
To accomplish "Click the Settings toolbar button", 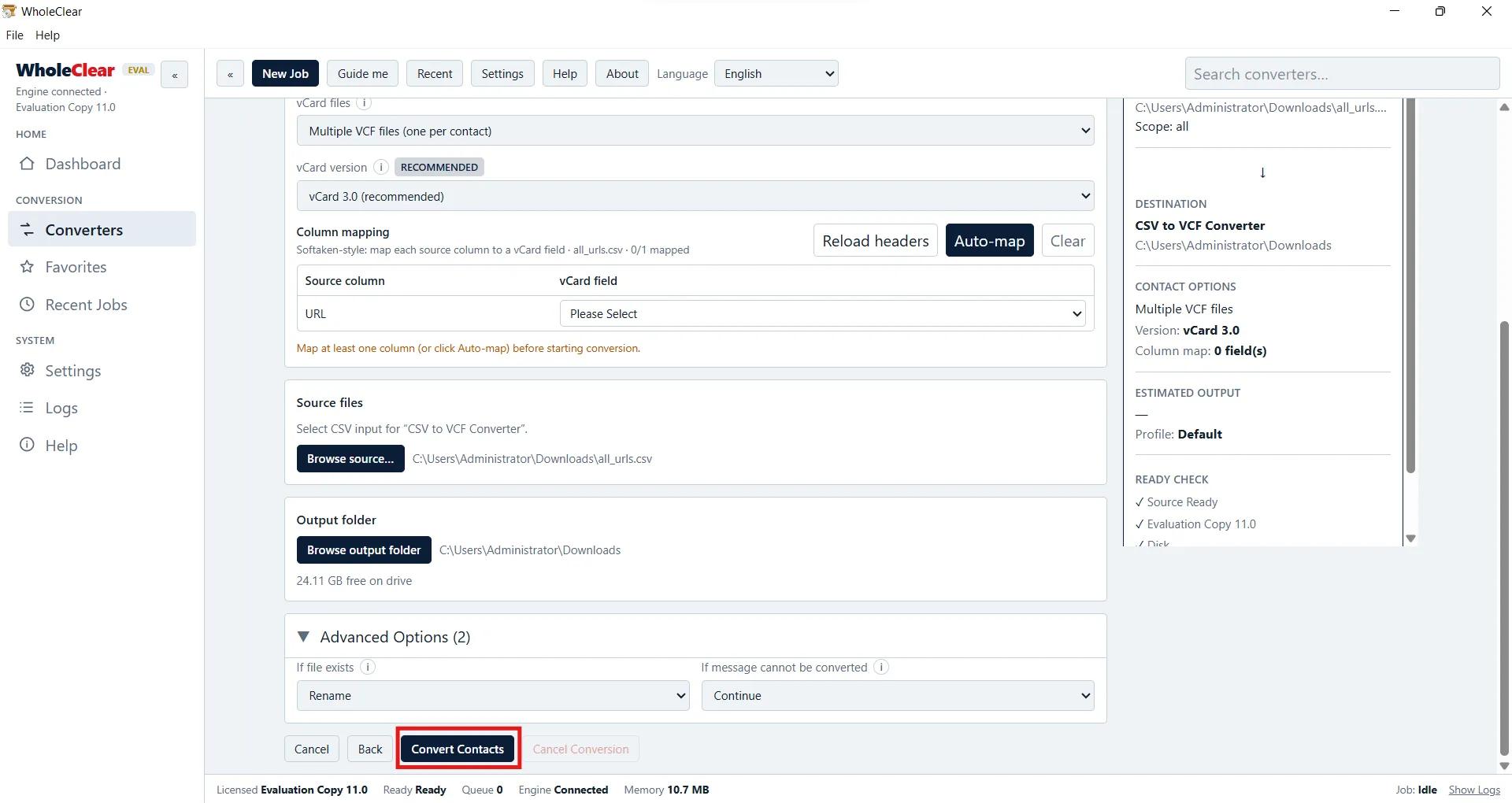I will 502,74.
